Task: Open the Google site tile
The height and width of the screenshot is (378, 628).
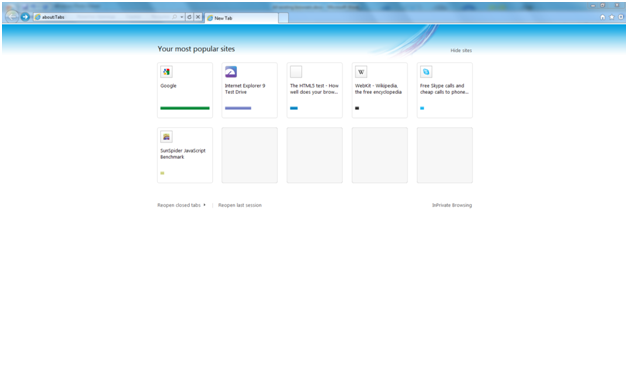Action: (185, 90)
